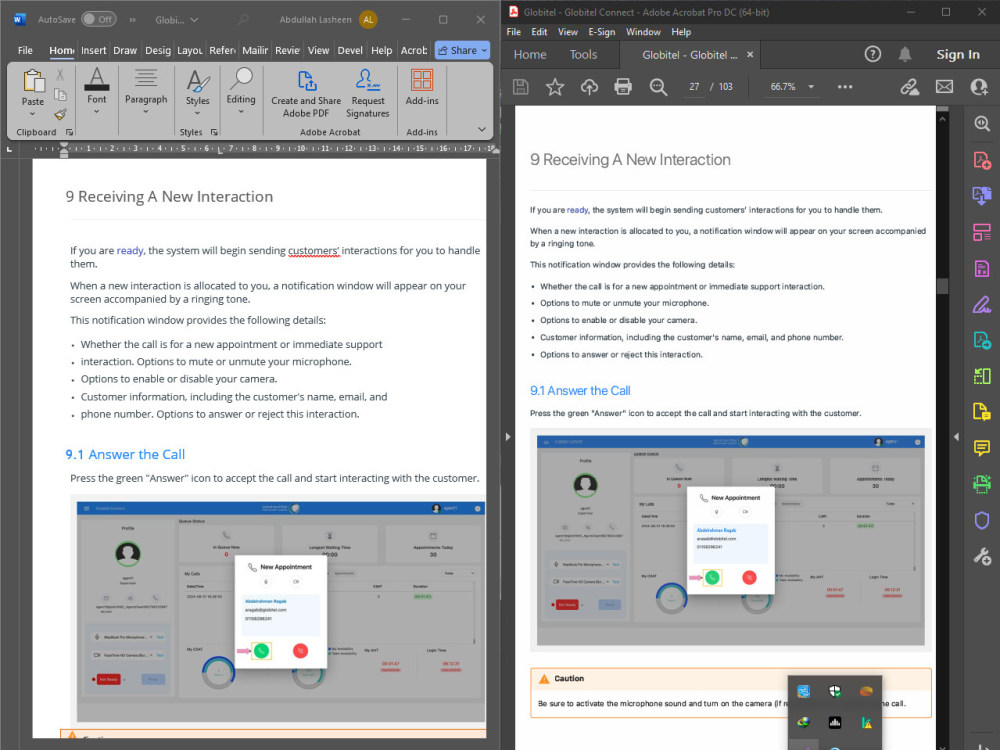Switch to Insert tab in Word
This screenshot has width=1000, height=750.
(93, 50)
